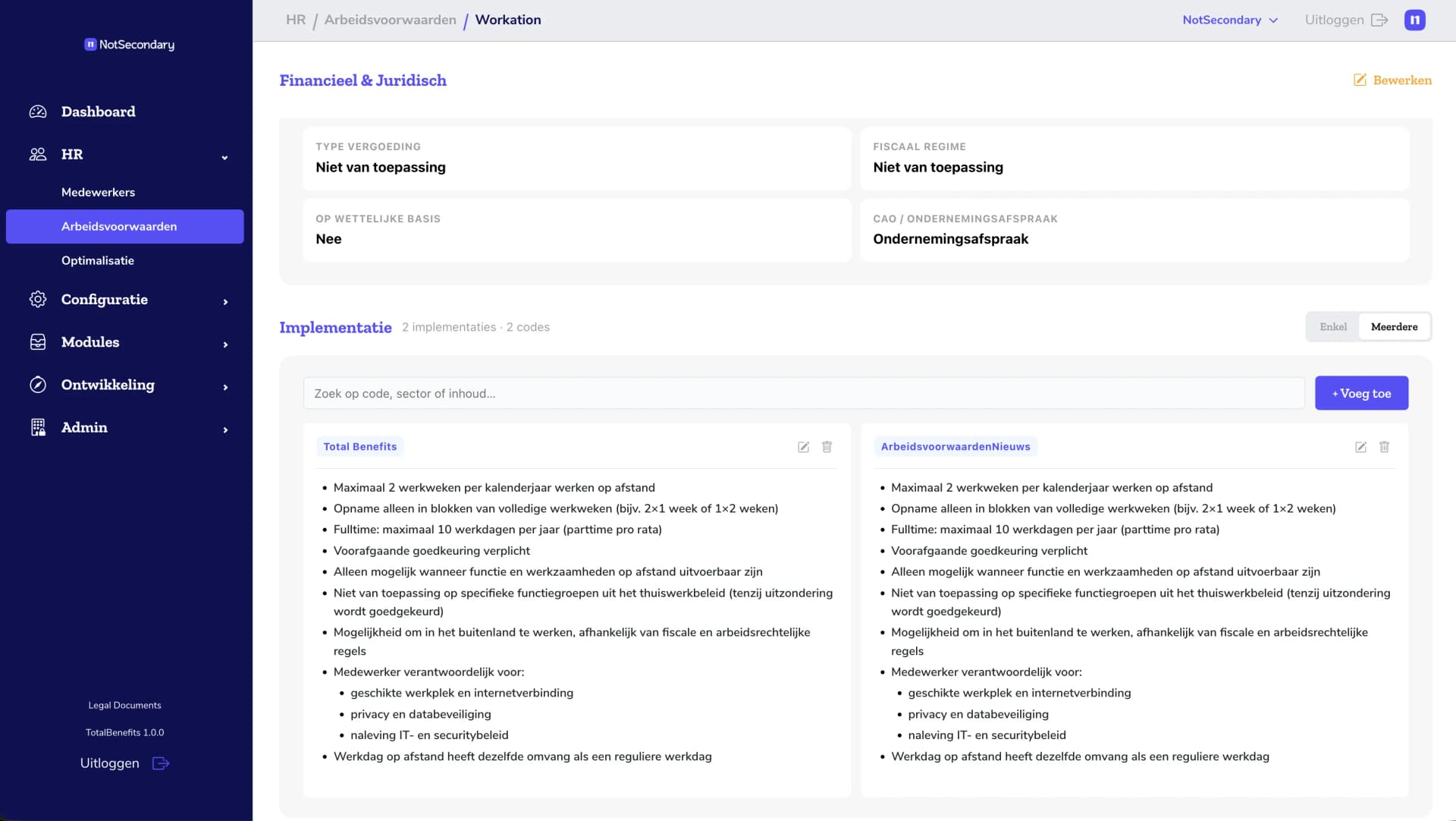The image size is (1456, 821).
Task: Keep Meerdere mode selected
Action: tap(1395, 326)
